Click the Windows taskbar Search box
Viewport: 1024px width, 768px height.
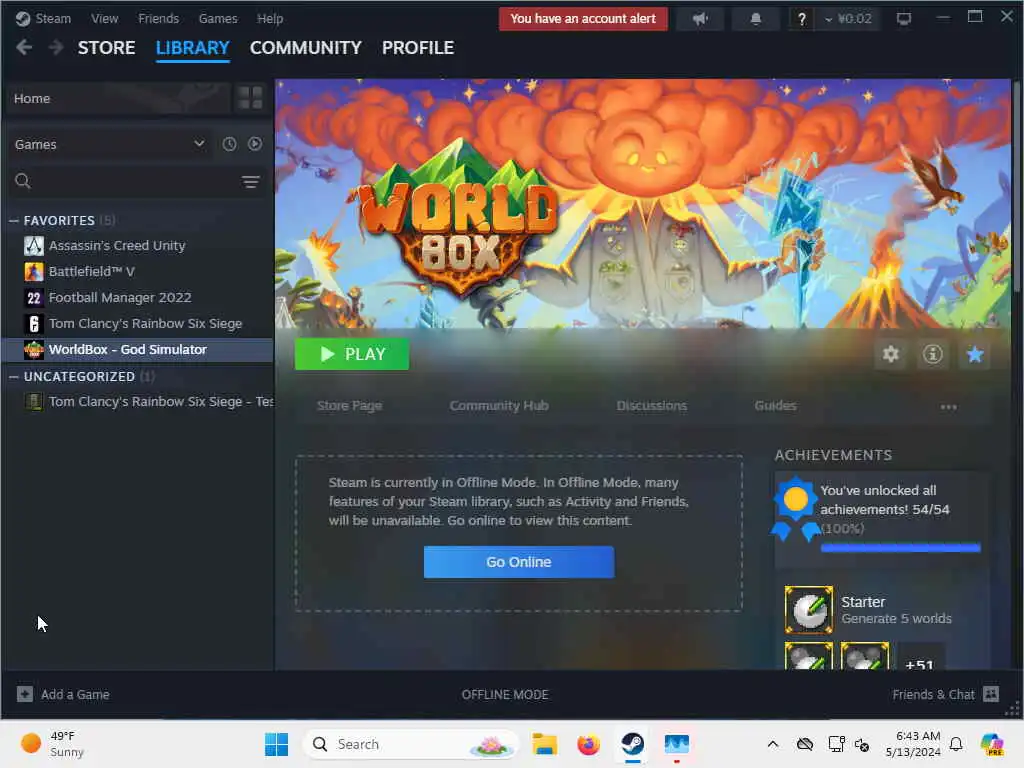410,744
